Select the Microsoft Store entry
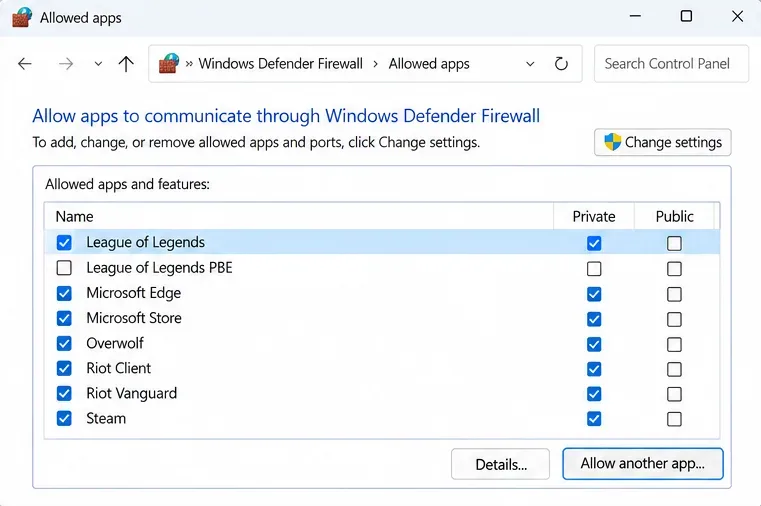Screen dimensions: 761x506 134,318
